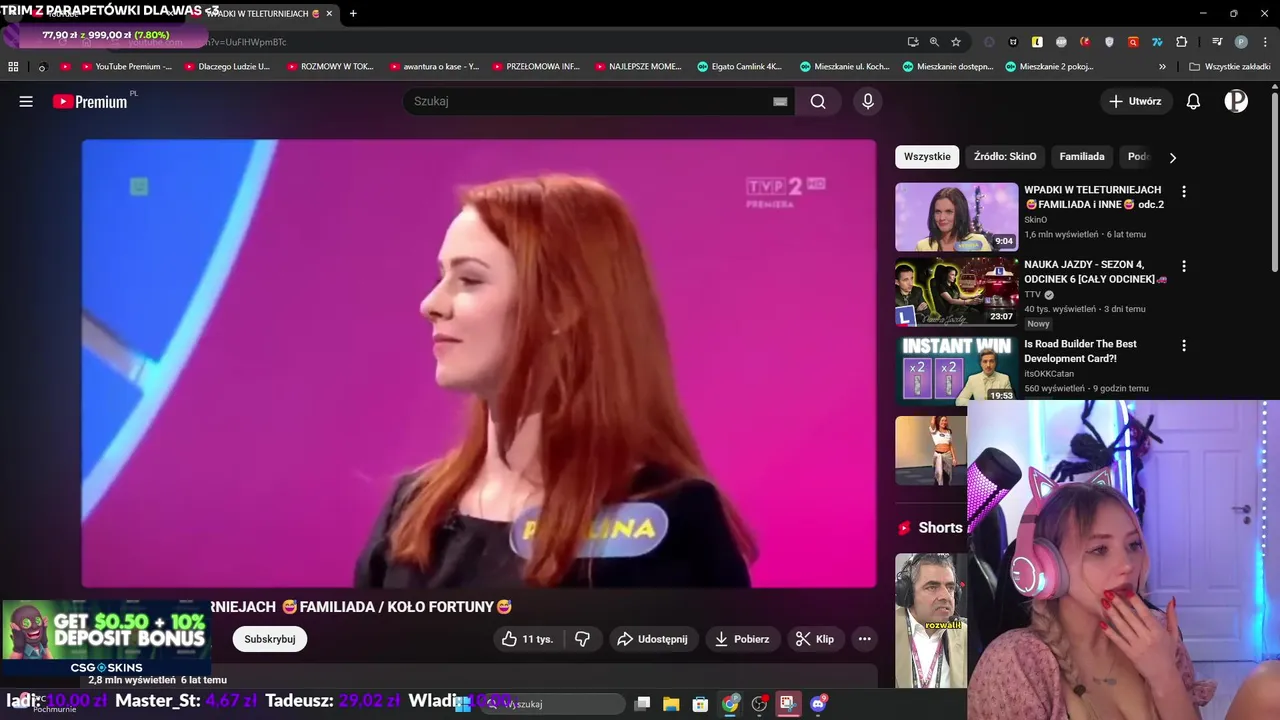Click the video player frame

pyautogui.click(x=478, y=363)
